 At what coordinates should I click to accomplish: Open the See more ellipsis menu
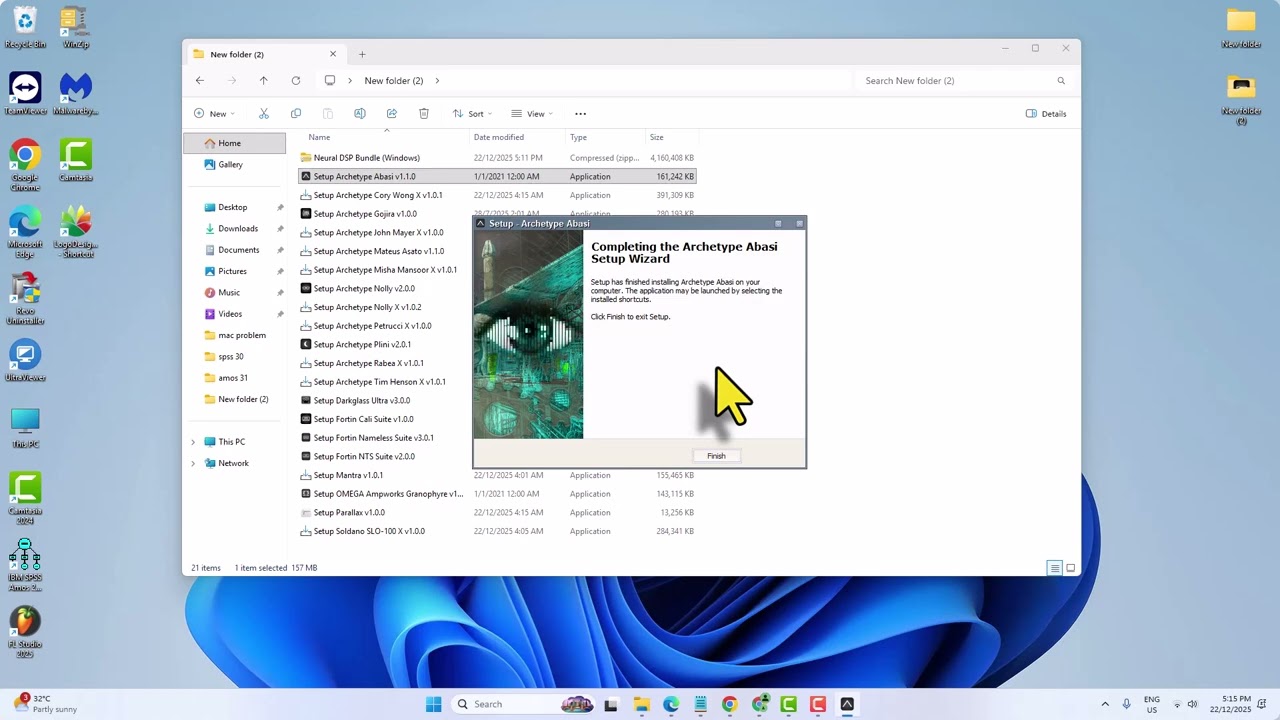click(580, 114)
